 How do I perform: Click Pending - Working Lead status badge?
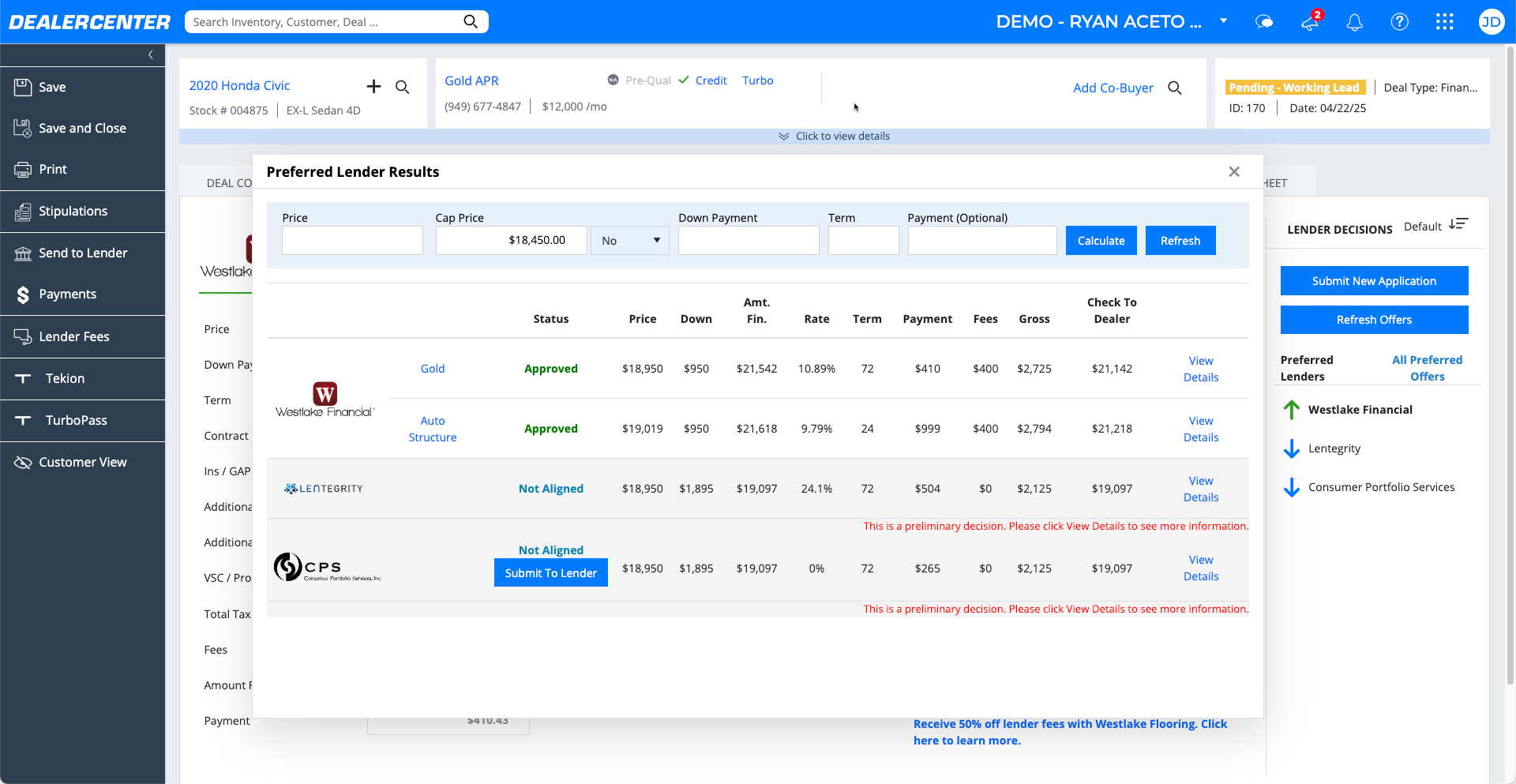tap(1295, 88)
